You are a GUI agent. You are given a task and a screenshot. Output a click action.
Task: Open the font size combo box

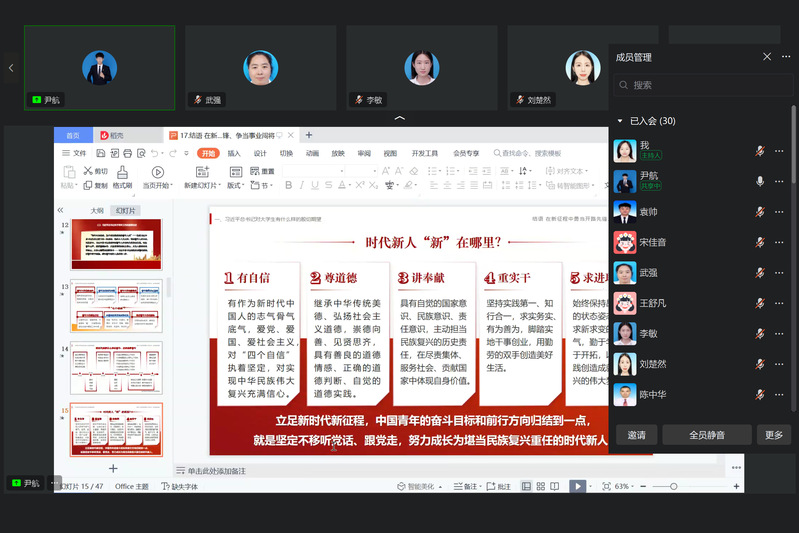(x=361, y=171)
